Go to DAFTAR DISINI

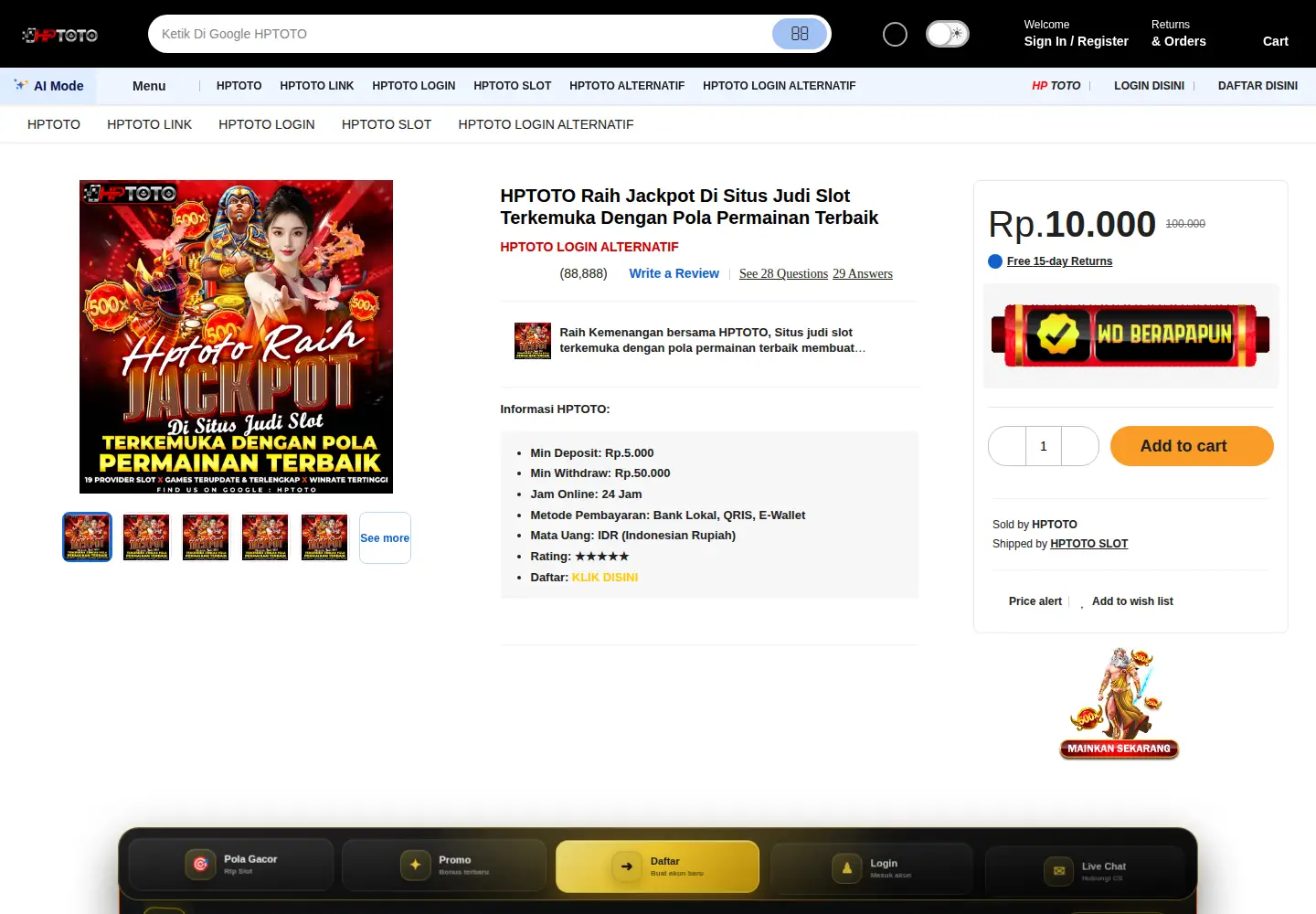click(x=1258, y=86)
